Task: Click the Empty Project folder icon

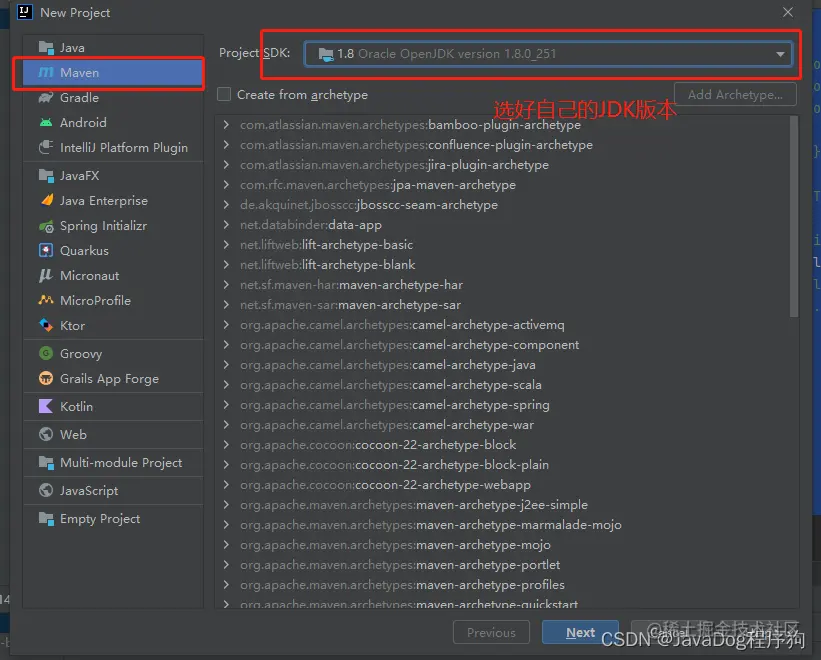Action: pos(46,519)
